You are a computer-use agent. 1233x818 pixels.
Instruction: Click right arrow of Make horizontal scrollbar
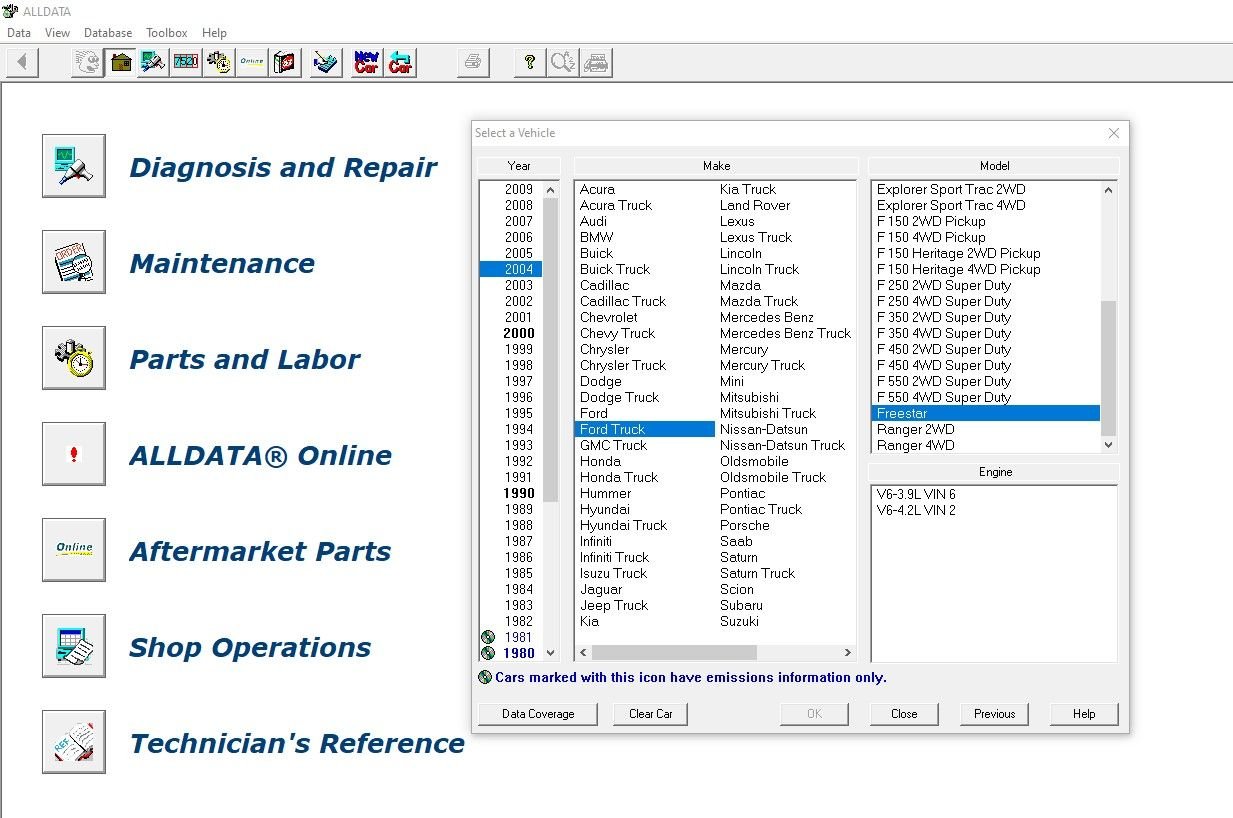tap(848, 653)
